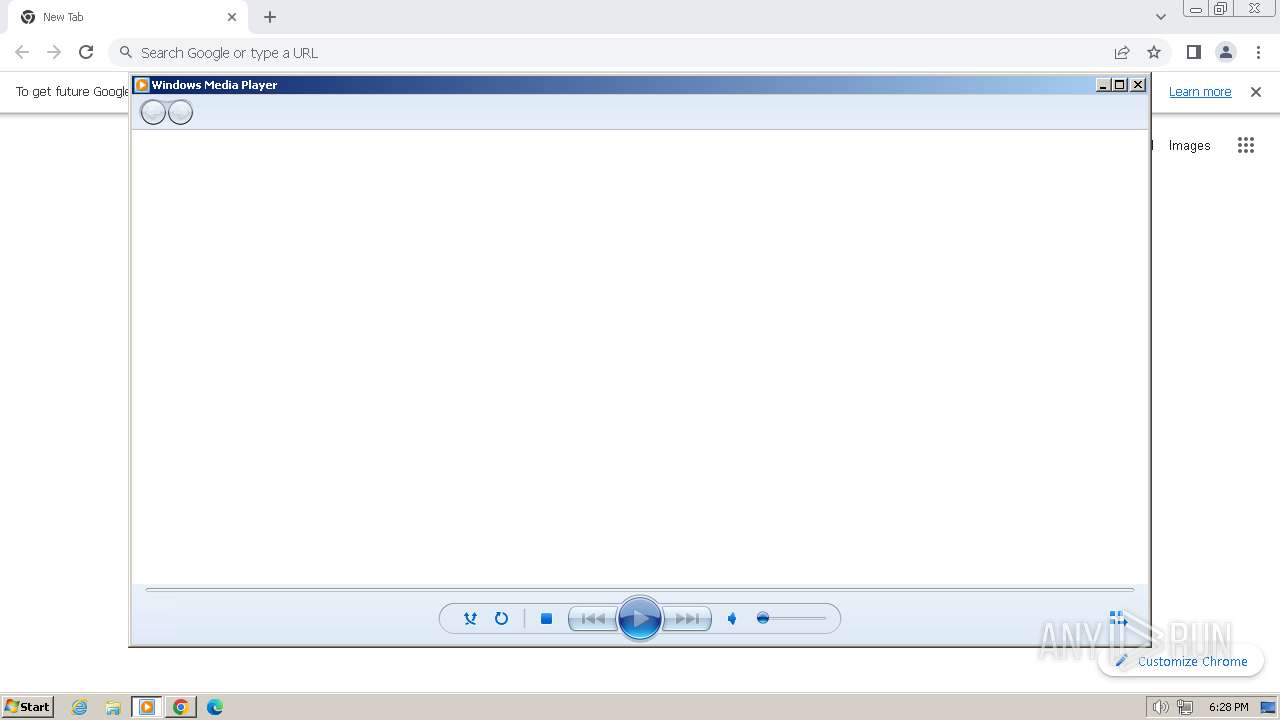
Task: Click the Media Player seek bar
Action: (640, 590)
